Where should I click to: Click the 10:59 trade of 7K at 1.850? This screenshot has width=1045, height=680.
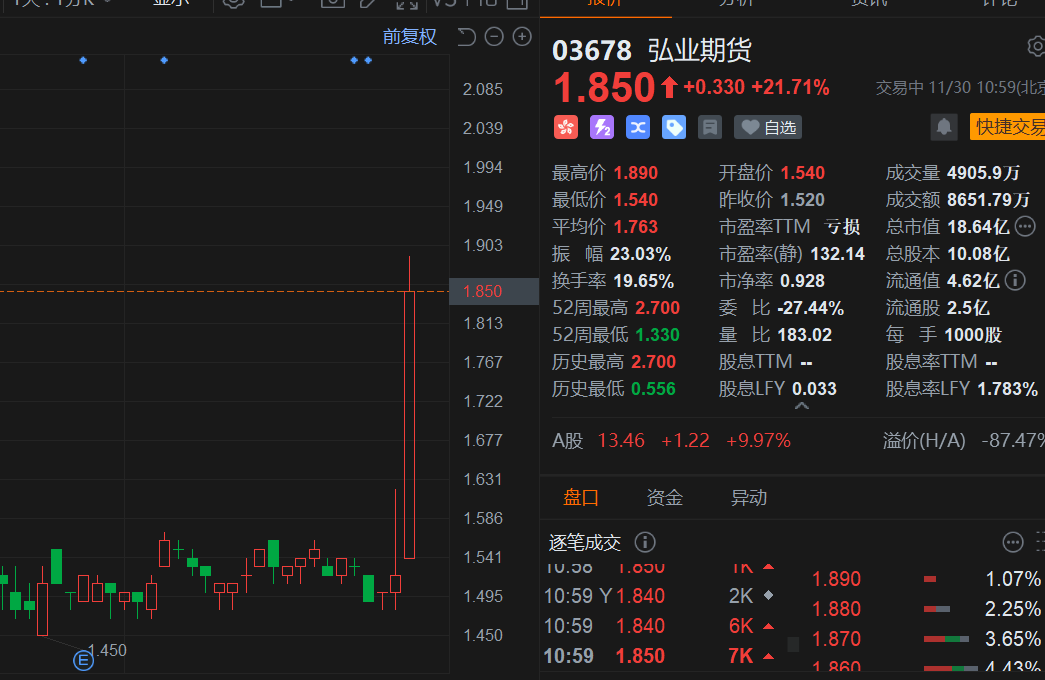point(660,656)
